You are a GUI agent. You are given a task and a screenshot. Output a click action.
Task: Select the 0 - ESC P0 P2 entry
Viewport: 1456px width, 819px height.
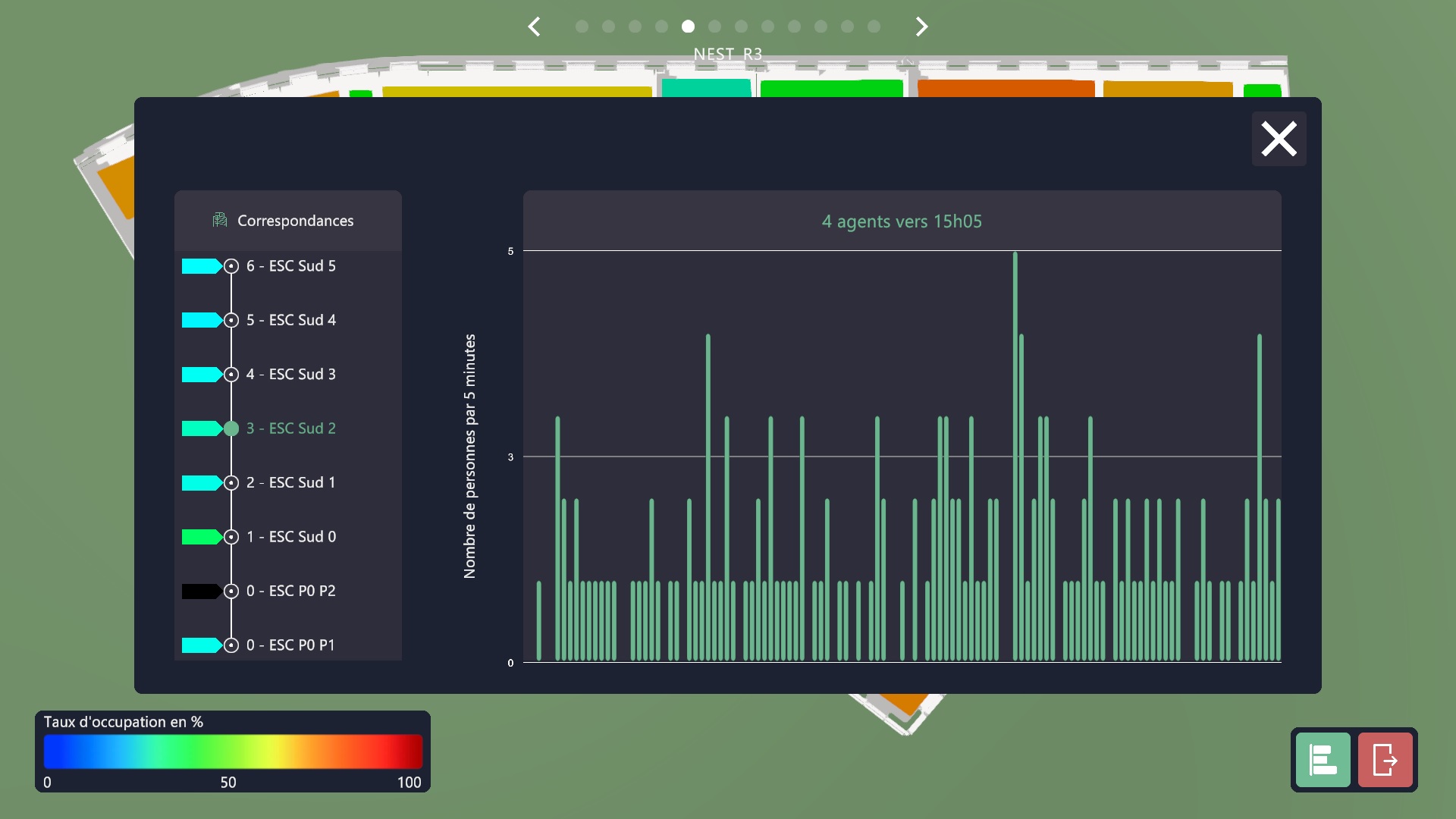coord(290,591)
